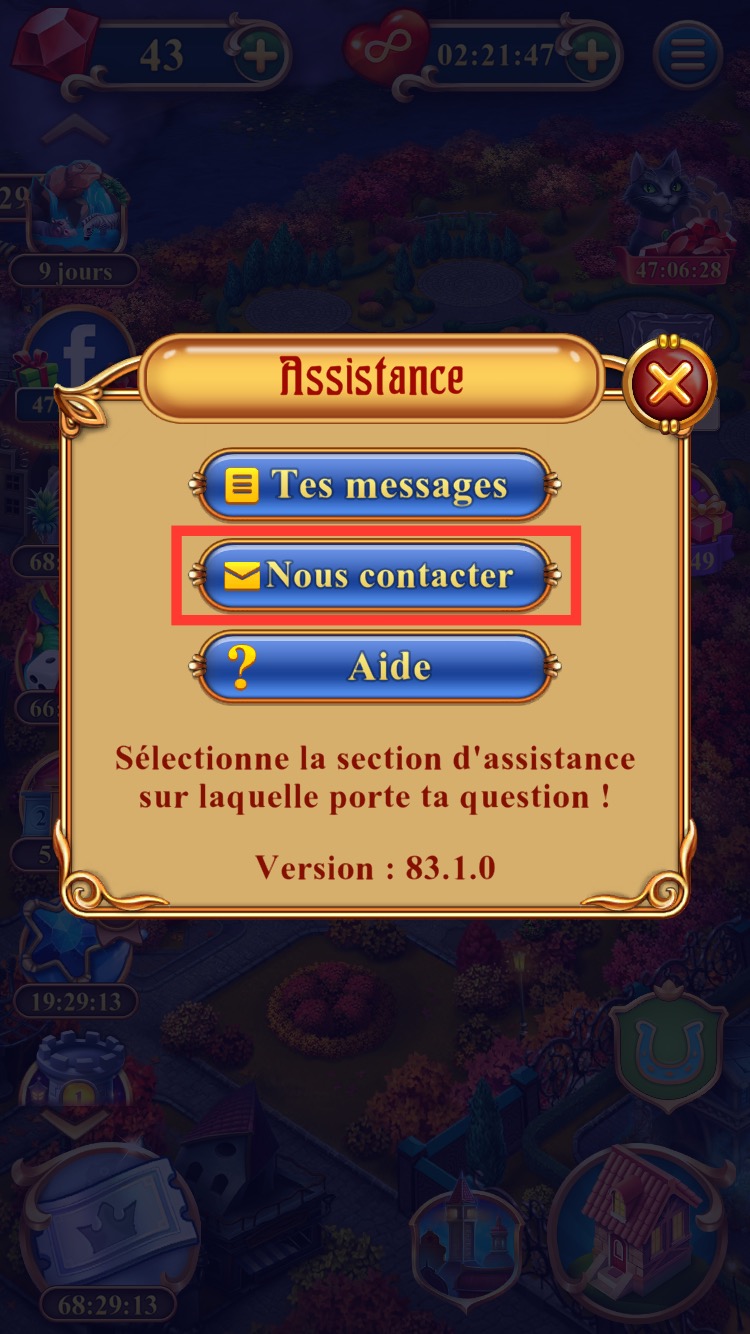Tap the Version : 83.1.0 text
Screen dimensions: 750x1334
tap(375, 867)
